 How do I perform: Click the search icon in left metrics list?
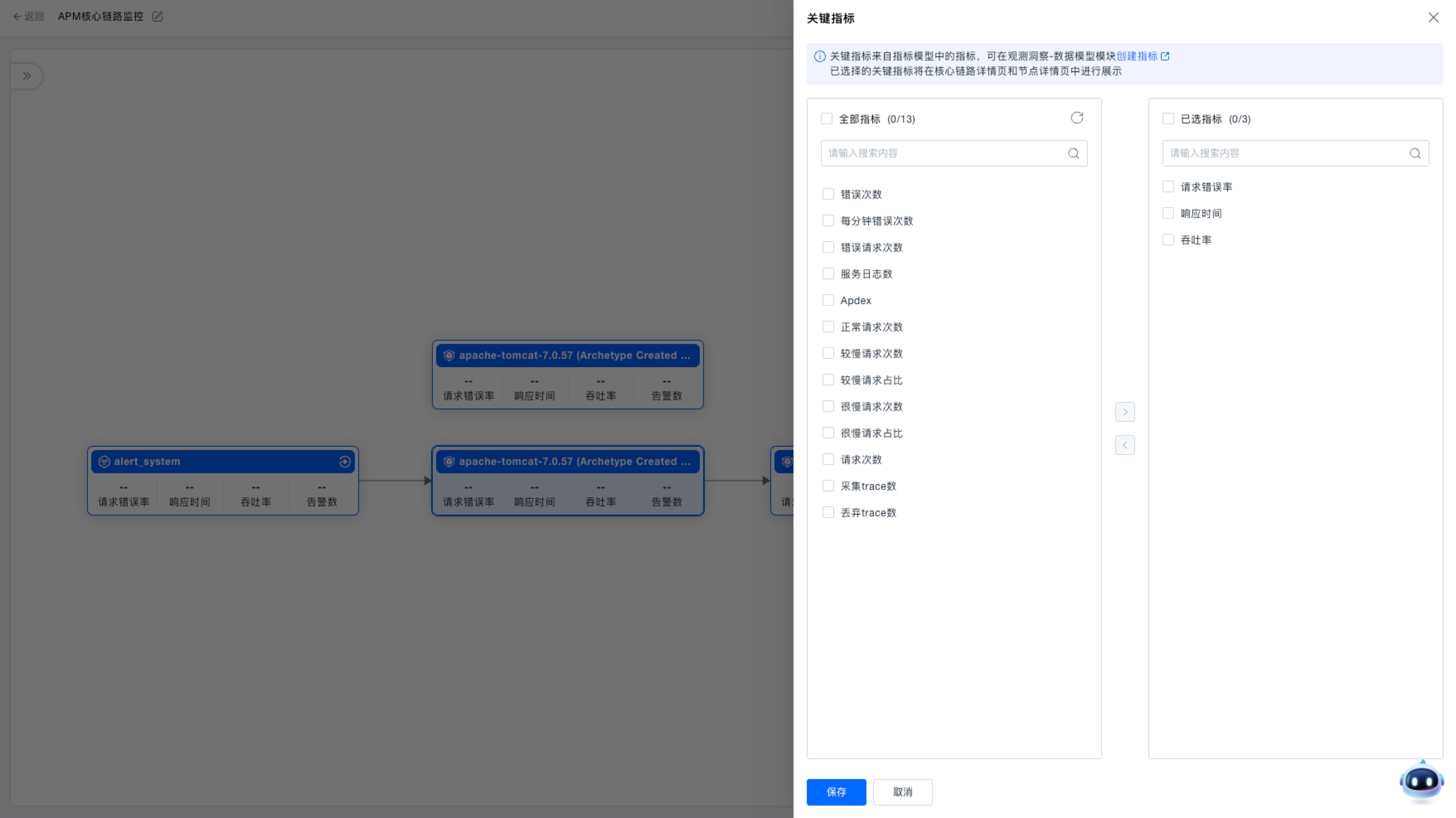(x=1073, y=153)
